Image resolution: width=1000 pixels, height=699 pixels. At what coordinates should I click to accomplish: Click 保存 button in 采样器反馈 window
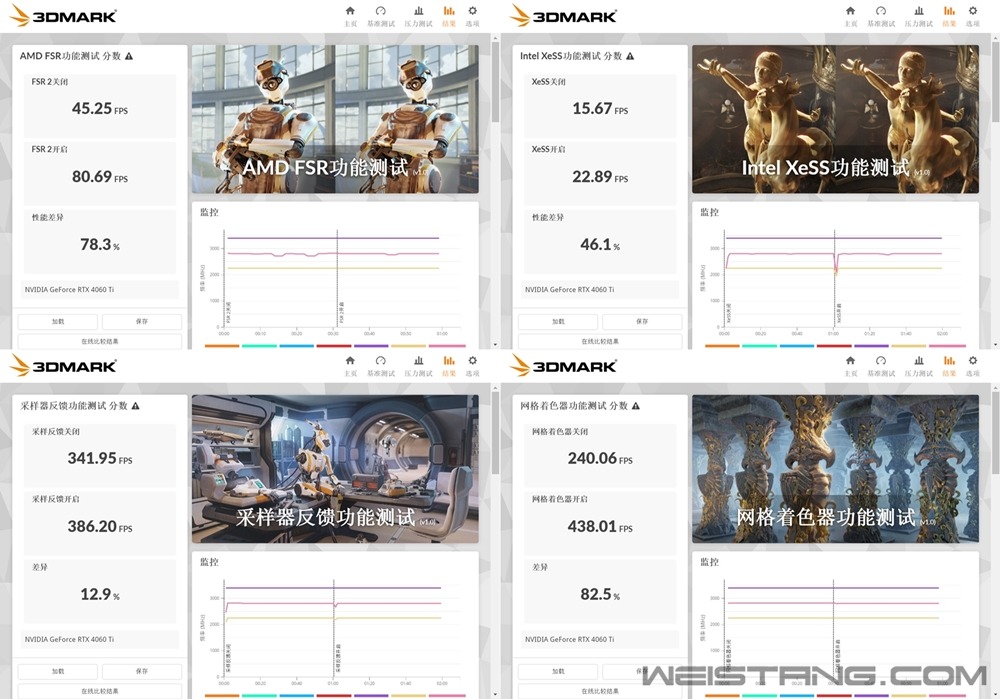tap(142, 671)
